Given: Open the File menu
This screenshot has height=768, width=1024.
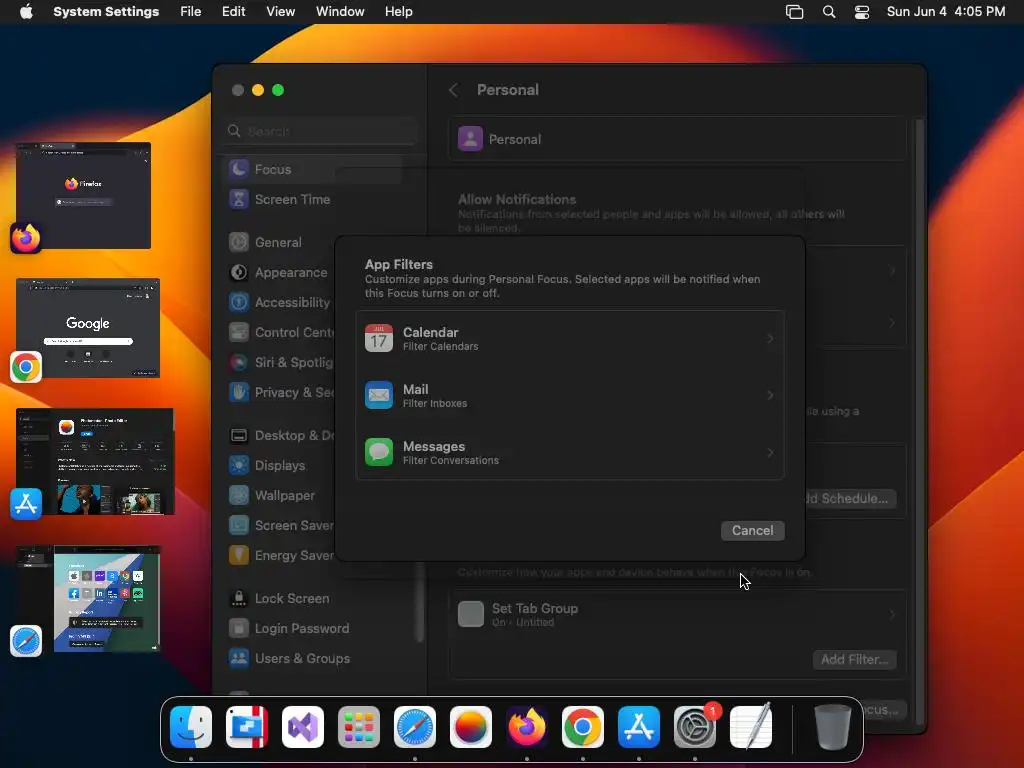Looking at the screenshot, I should (x=191, y=12).
